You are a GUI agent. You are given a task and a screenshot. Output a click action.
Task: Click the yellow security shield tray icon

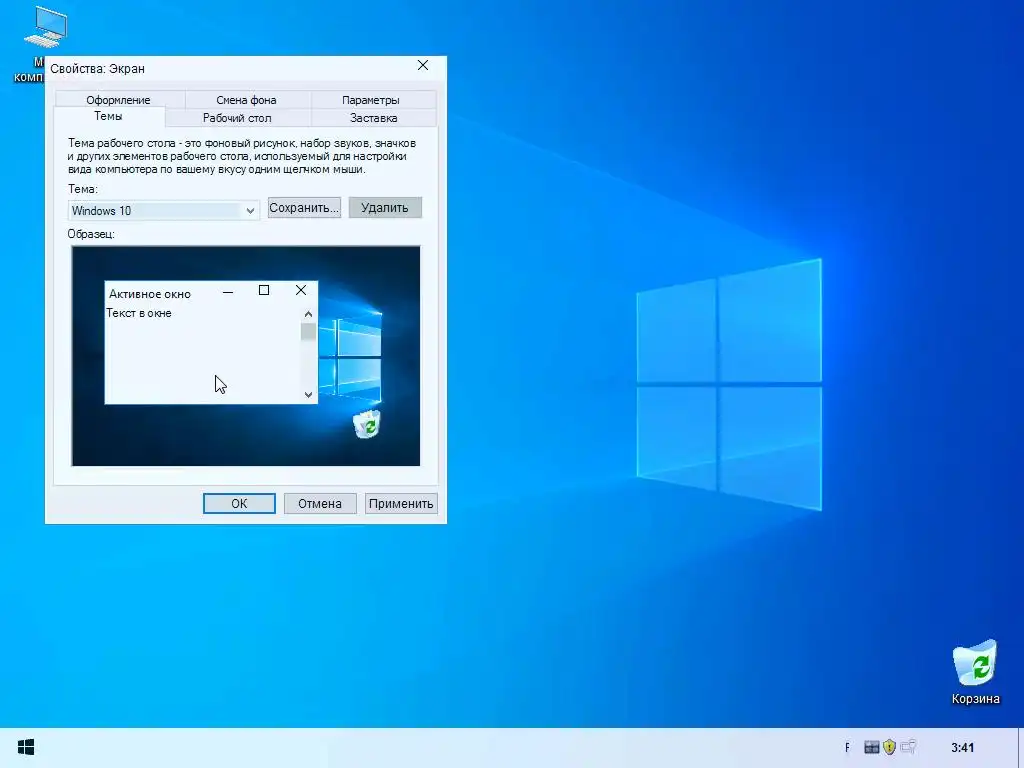pos(889,746)
